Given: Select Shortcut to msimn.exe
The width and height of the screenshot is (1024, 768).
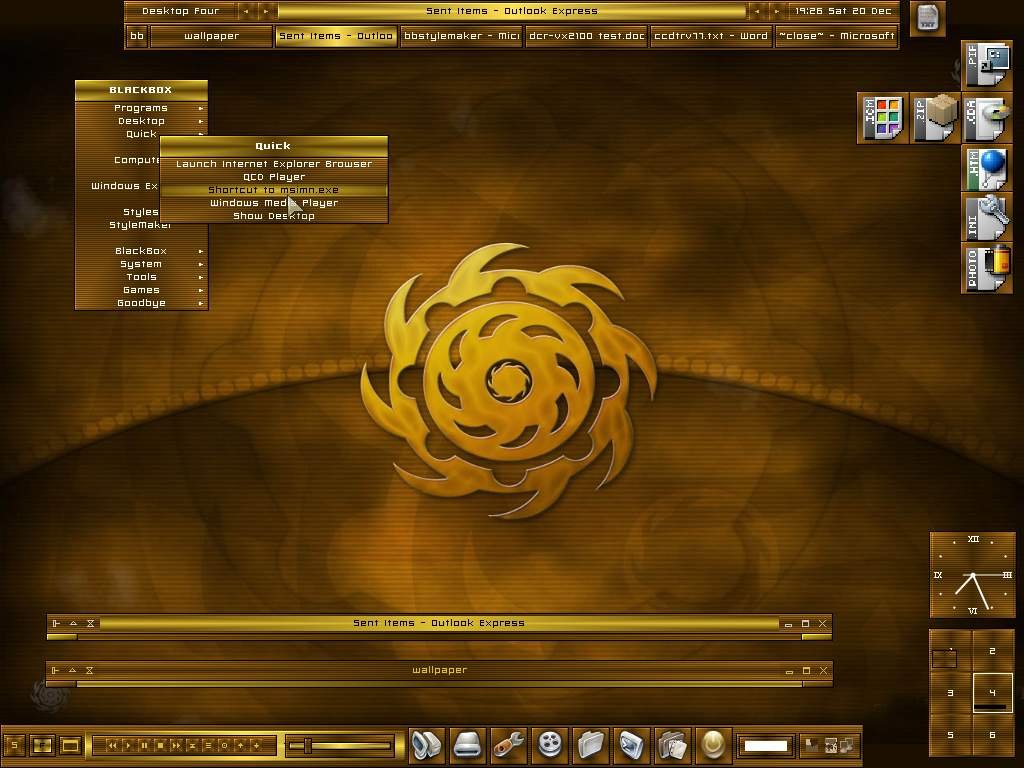Looking at the screenshot, I should pos(274,190).
